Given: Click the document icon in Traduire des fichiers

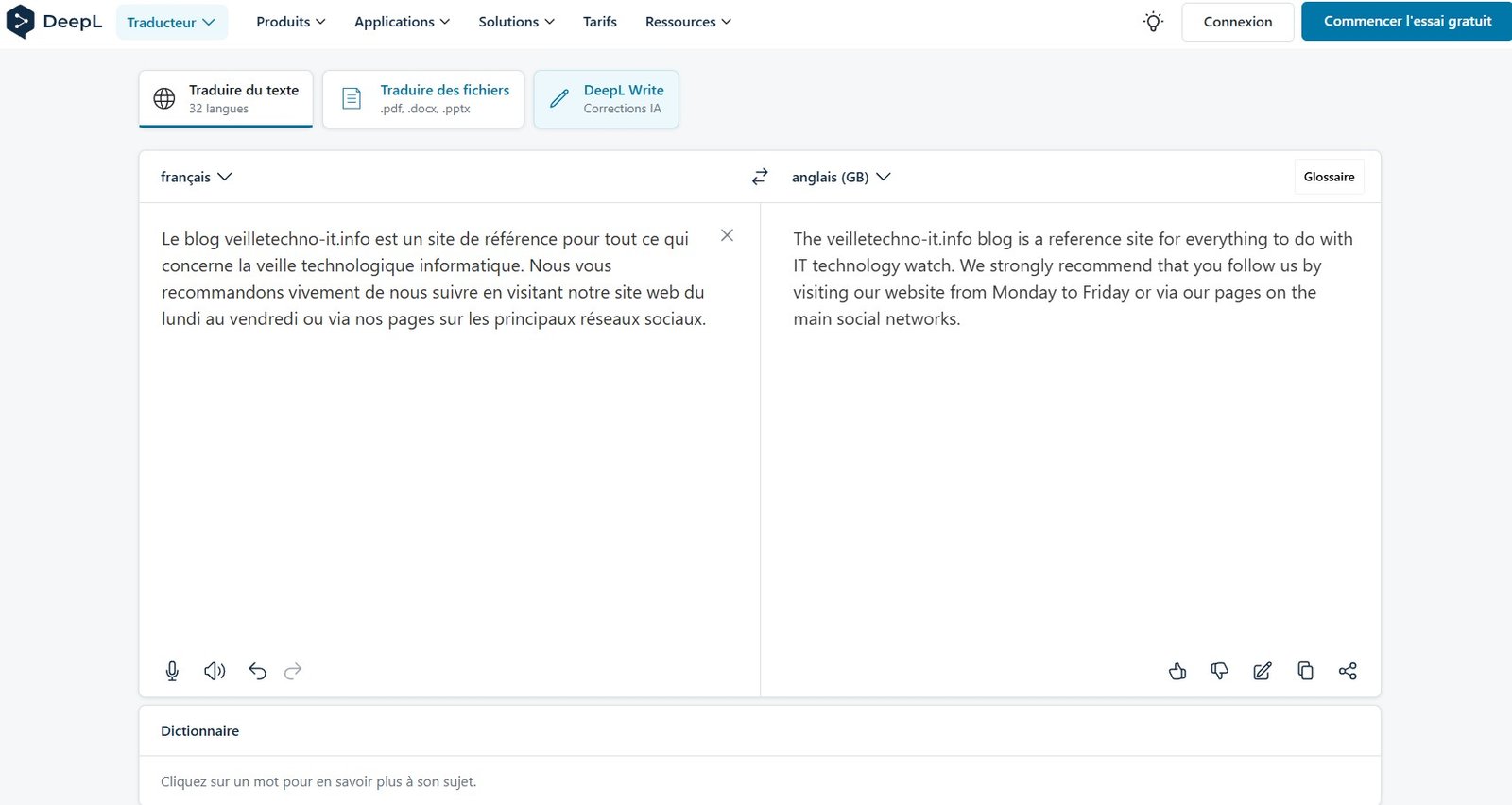Looking at the screenshot, I should (352, 98).
